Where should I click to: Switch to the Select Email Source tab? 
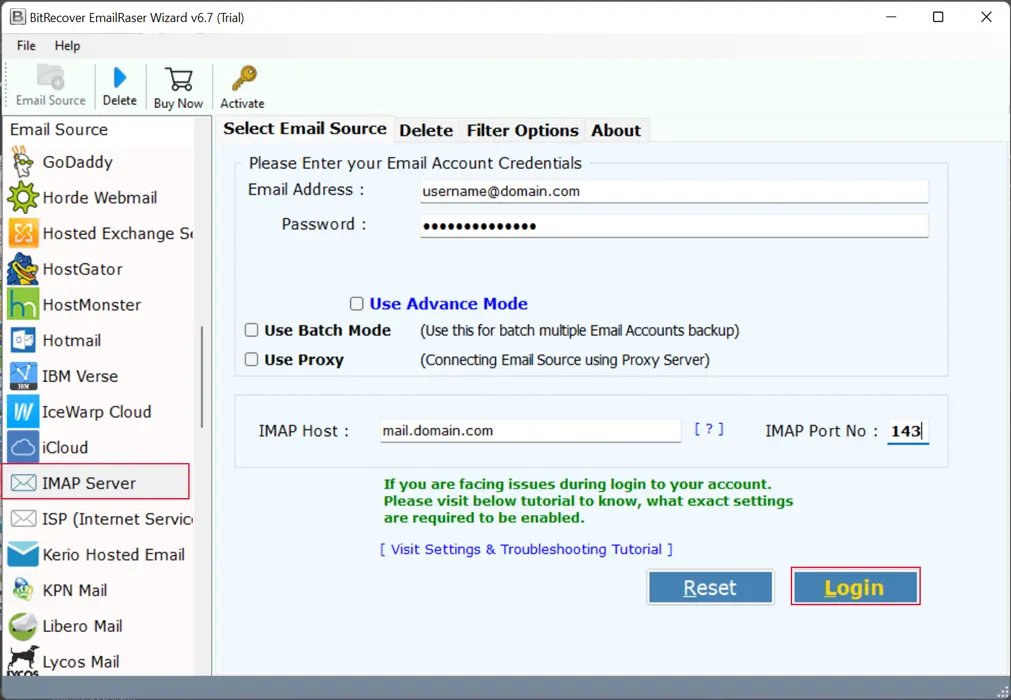click(304, 128)
